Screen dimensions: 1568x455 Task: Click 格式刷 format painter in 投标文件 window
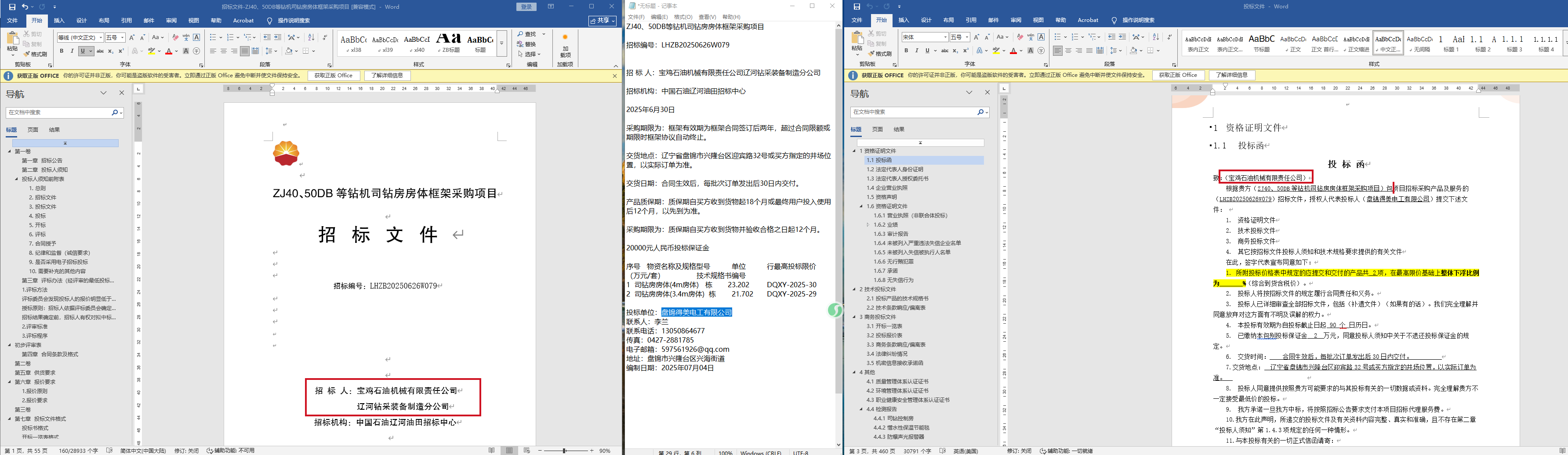click(881, 54)
